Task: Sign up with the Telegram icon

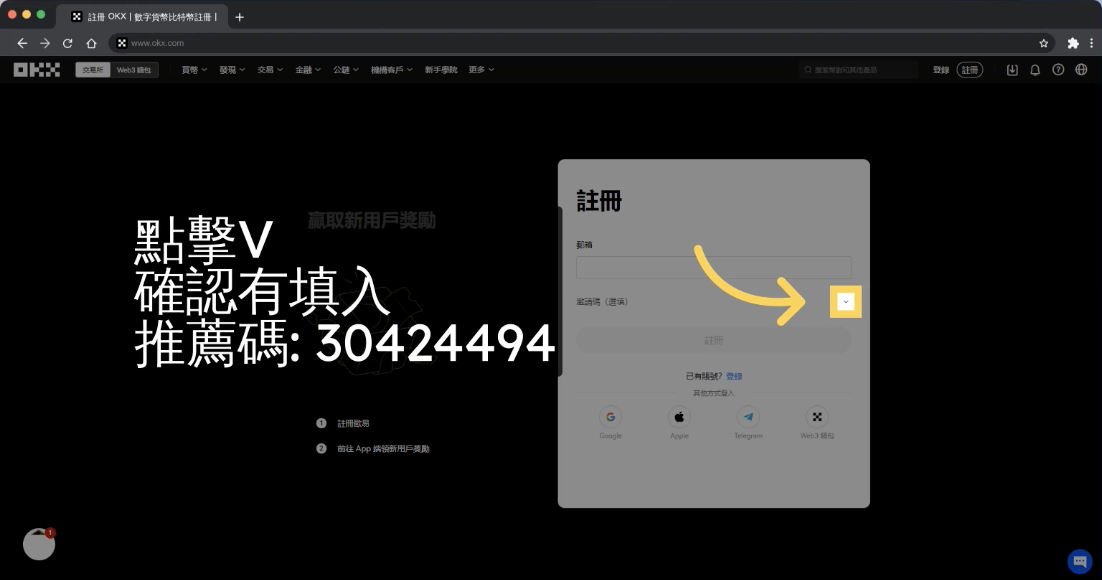Action: coord(748,417)
